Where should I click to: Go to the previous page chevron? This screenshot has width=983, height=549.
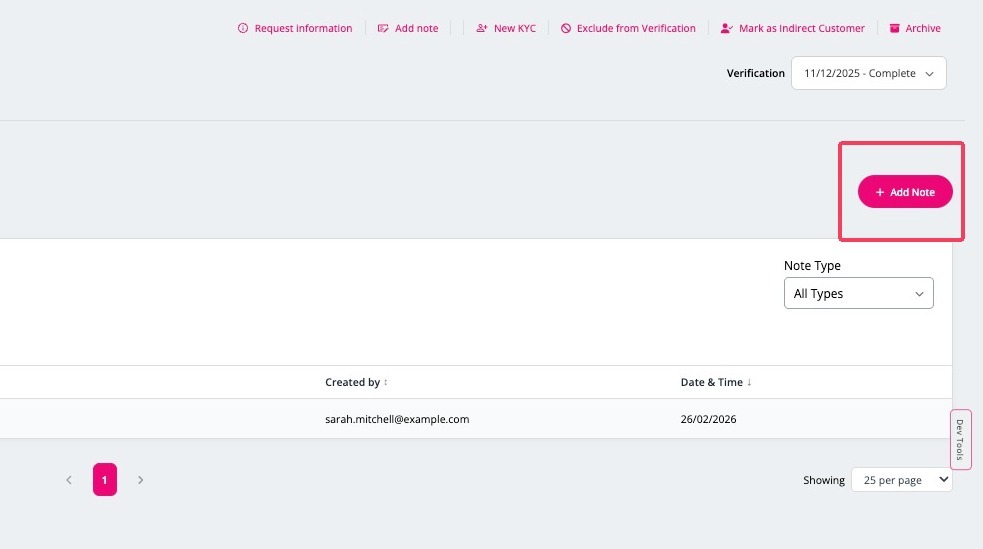[x=69, y=480]
